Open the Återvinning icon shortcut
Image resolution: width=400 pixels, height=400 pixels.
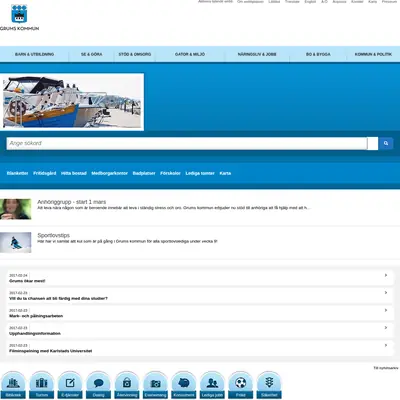coord(127,385)
